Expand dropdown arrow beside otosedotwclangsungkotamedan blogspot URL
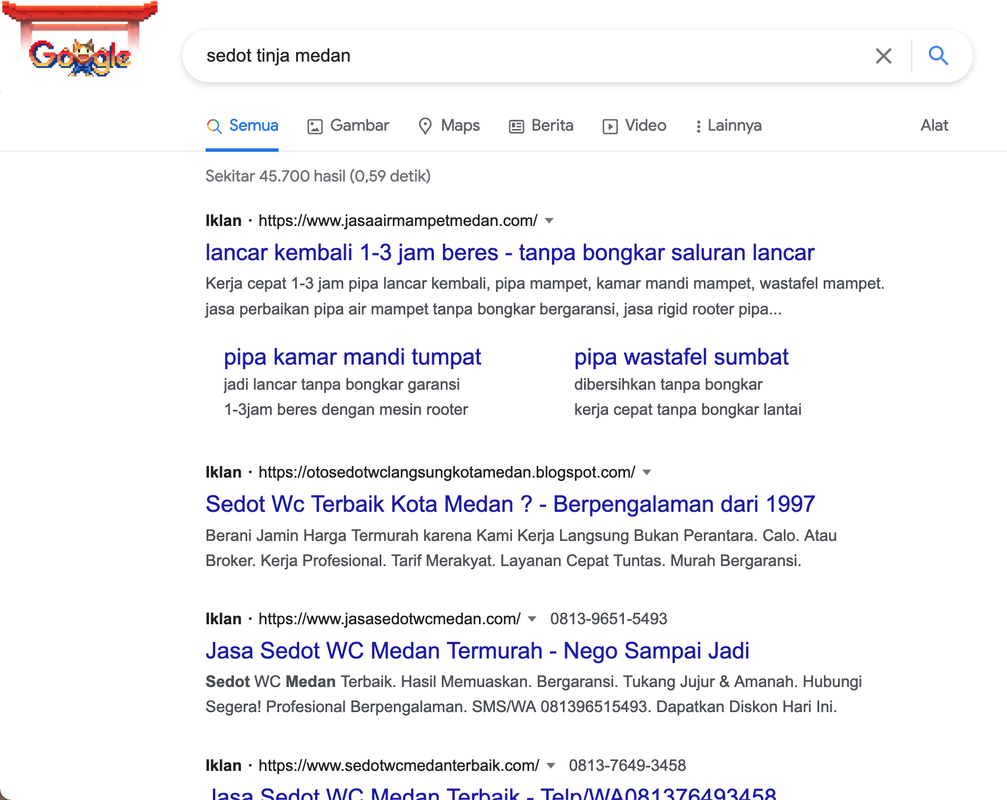Image resolution: width=1007 pixels, height=800 pixels. [x=647, y=472]
